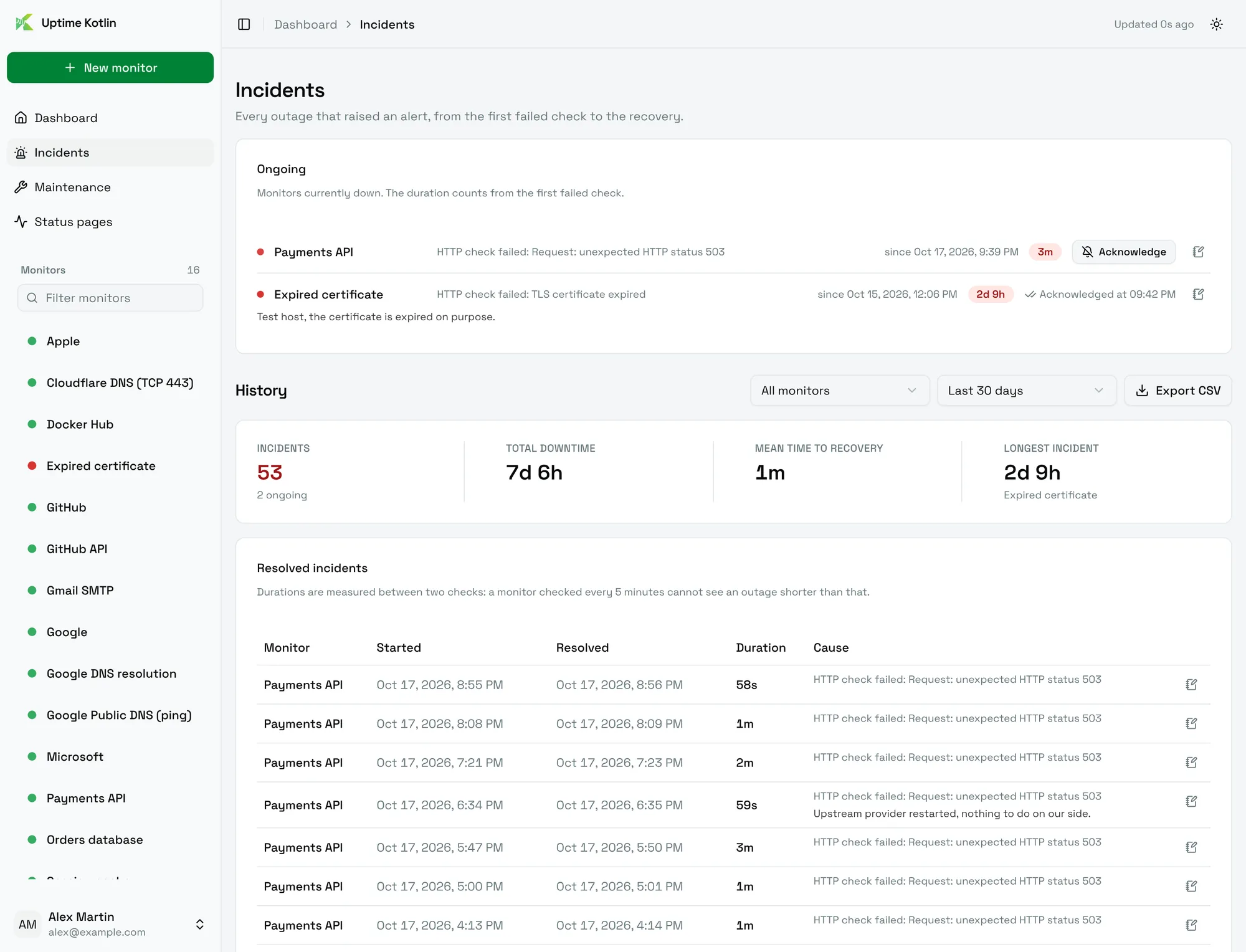Select Incidents in the sidebar
Image resolution: width=1246 pixels, height=952 pixels.
click(110, 153)
